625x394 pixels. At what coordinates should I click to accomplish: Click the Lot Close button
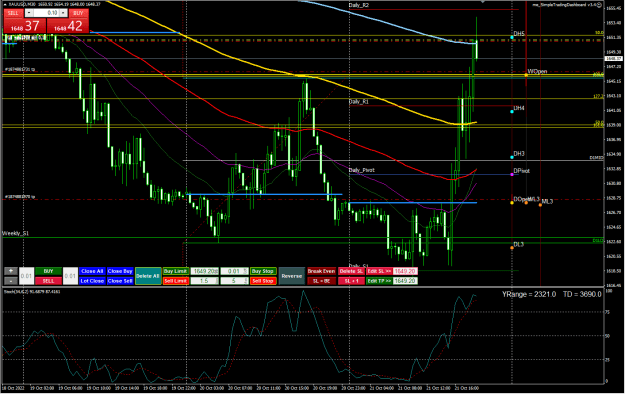tap(92, 281)
